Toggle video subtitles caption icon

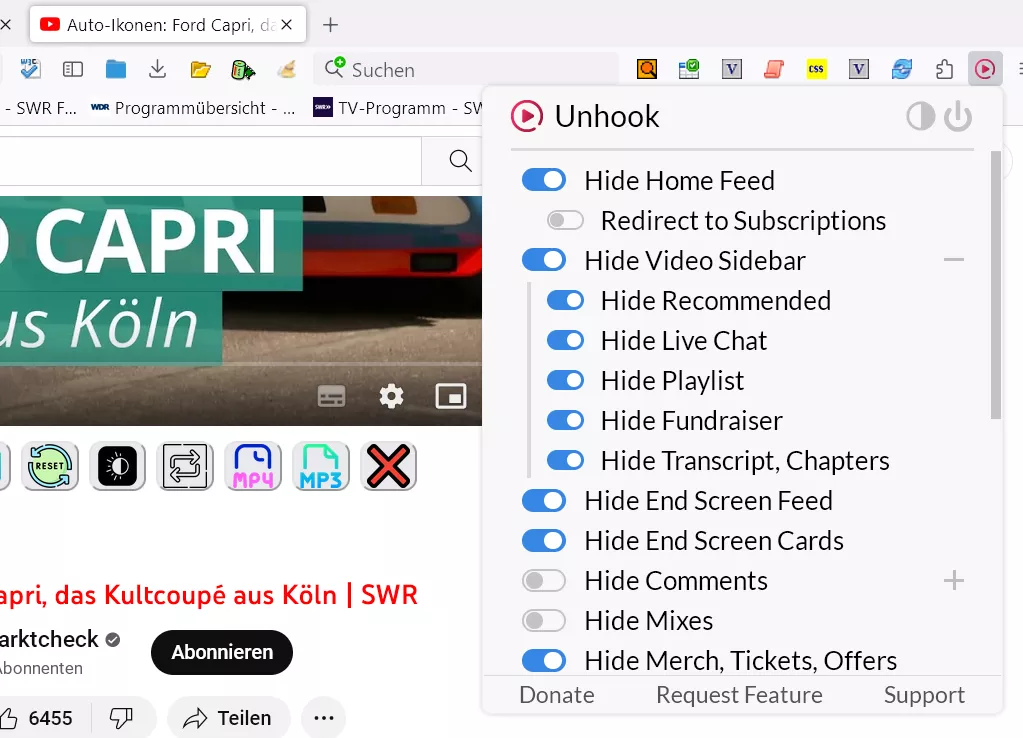point(331,396)
